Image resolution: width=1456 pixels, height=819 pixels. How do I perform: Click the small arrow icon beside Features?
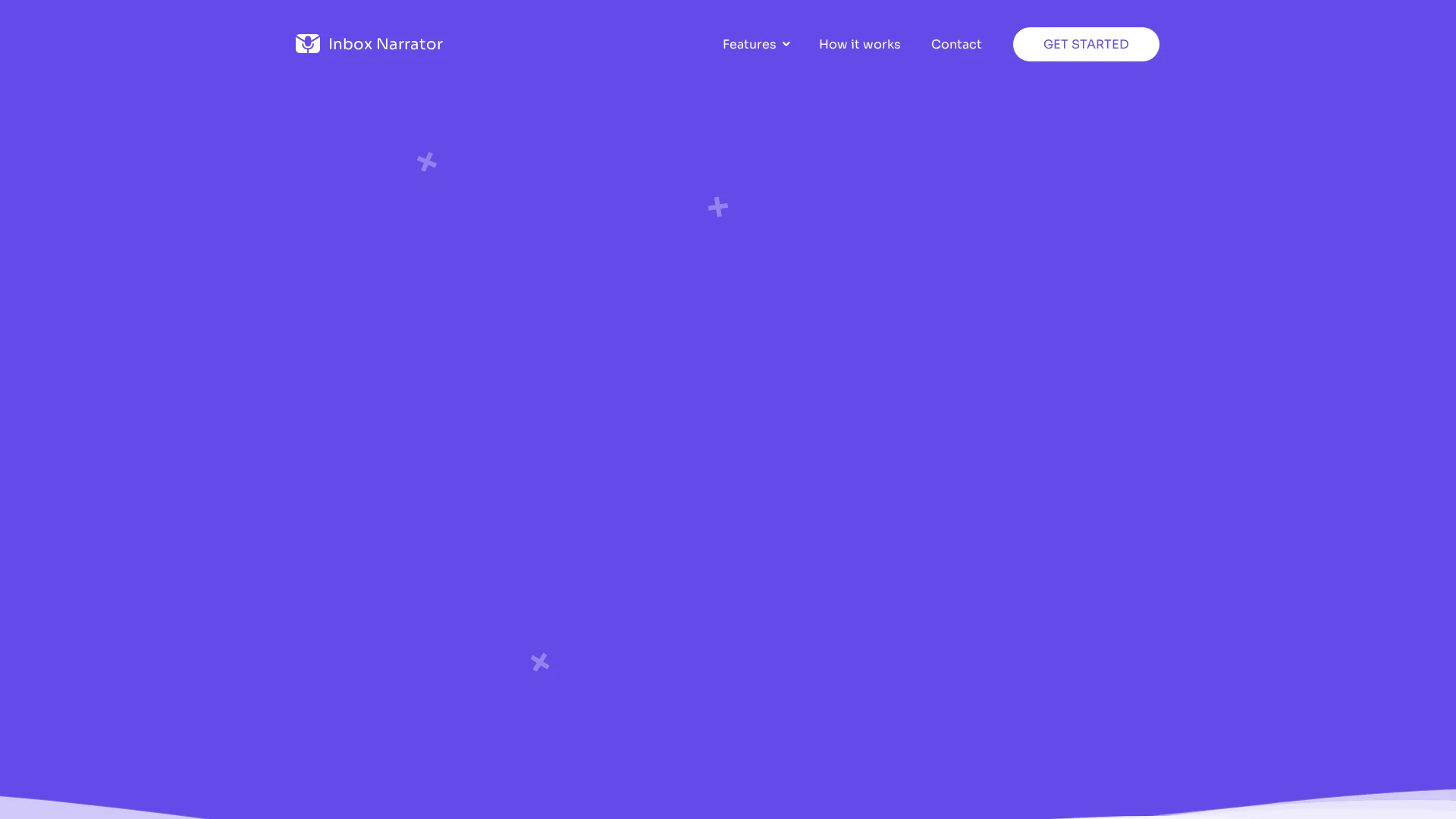(x=786, y=44)
